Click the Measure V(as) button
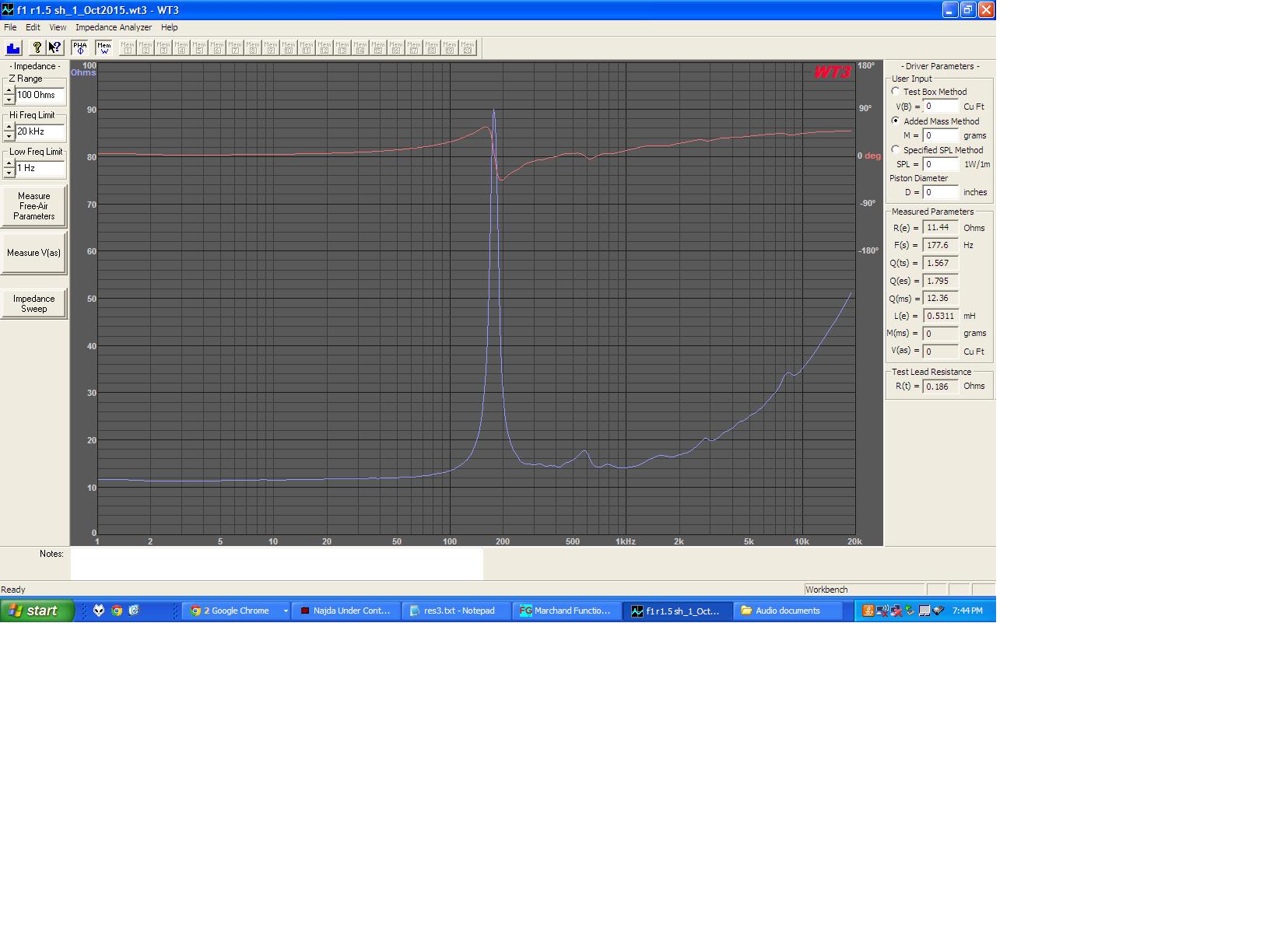The width and height of the screenshot is (1270, 952). (33, 253)
